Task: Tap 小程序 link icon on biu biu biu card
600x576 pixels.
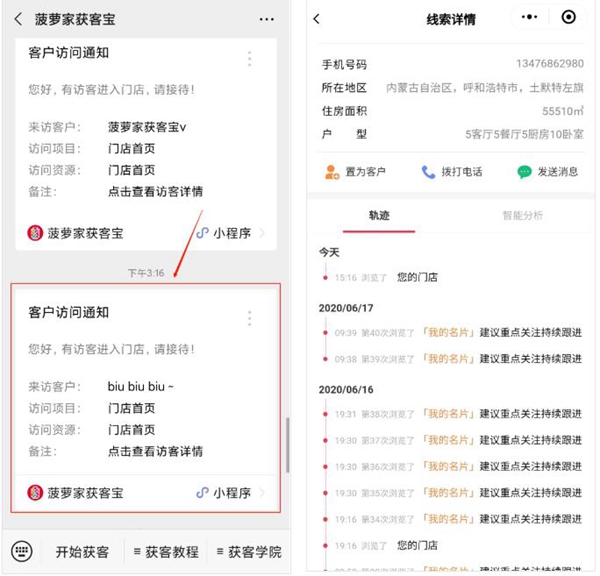Action: pos(202,492)
